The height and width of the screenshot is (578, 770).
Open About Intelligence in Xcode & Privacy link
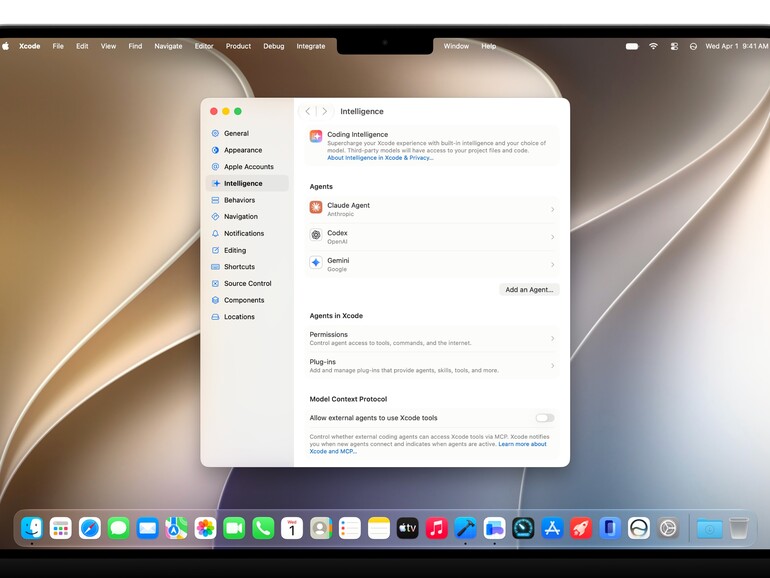click(x=380, y=158)
